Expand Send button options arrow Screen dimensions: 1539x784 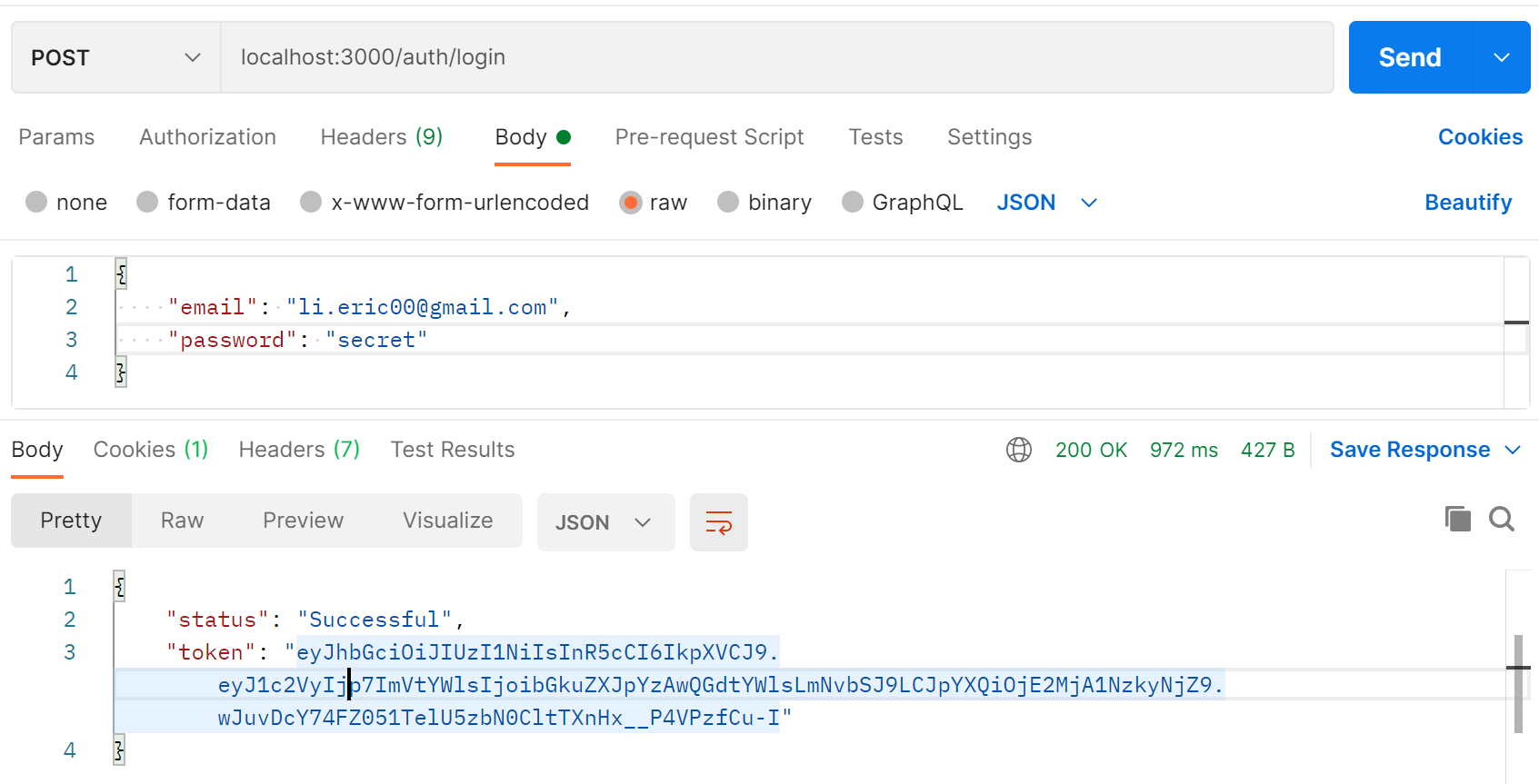coord(1502,57)
